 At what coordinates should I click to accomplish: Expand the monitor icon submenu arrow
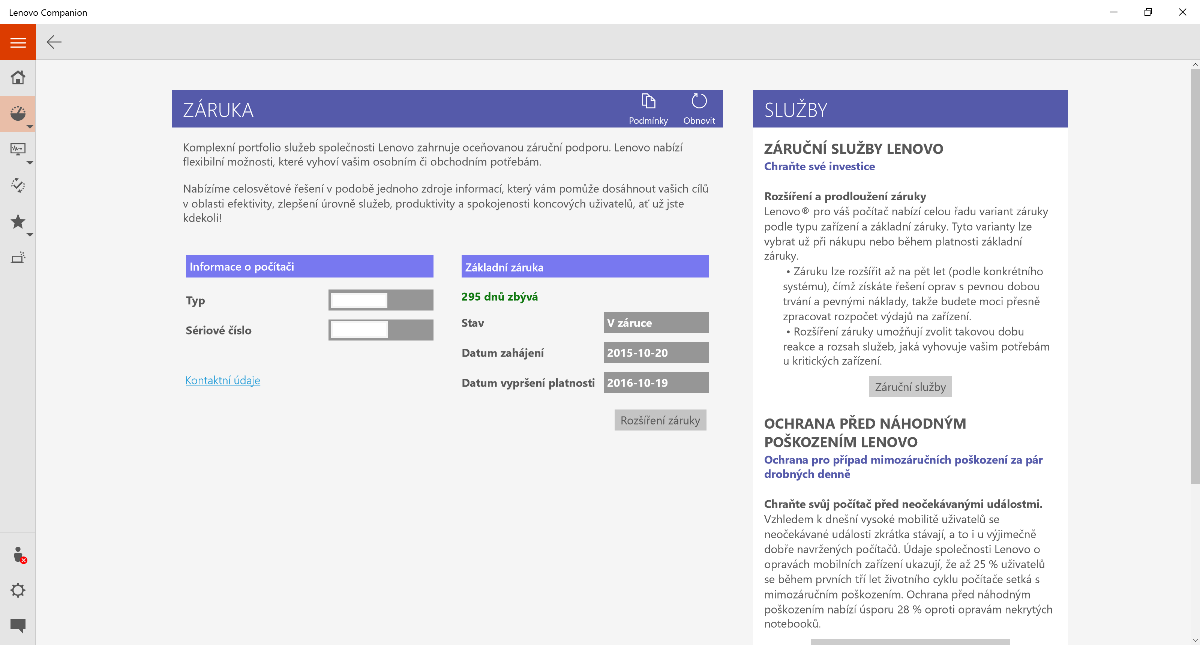30,162
